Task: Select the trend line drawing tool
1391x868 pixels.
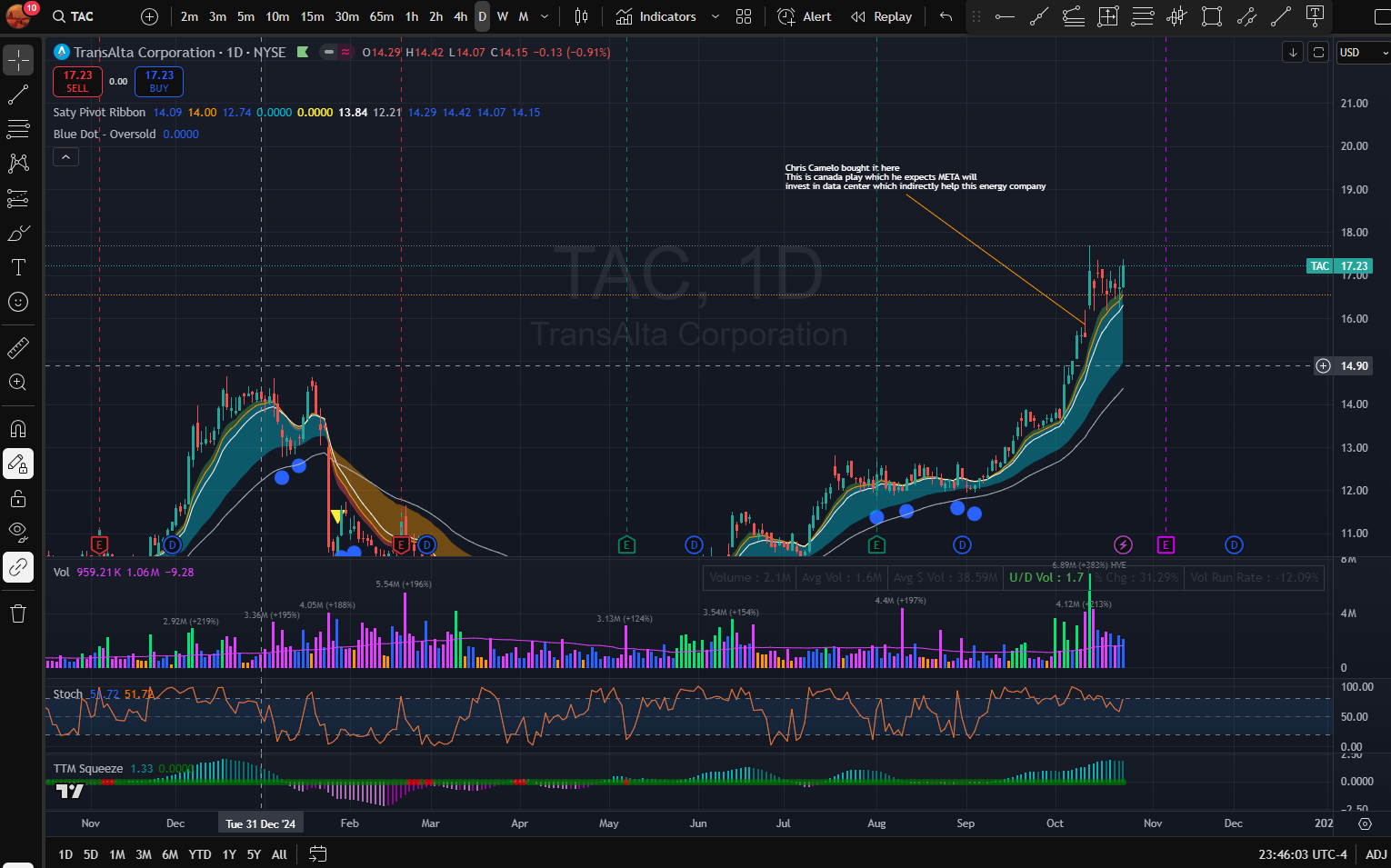Action: (18, 95)
